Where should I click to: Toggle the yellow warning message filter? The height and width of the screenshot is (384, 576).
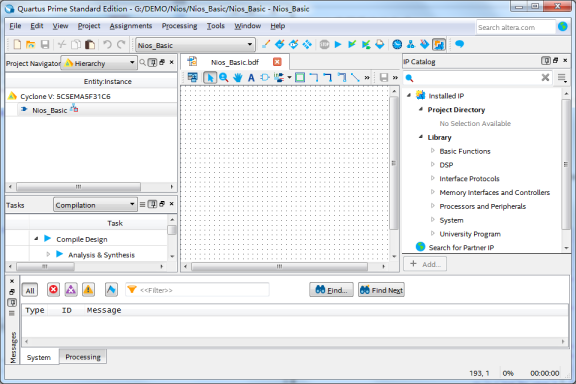pyautogui.click(x=88, y=290)
